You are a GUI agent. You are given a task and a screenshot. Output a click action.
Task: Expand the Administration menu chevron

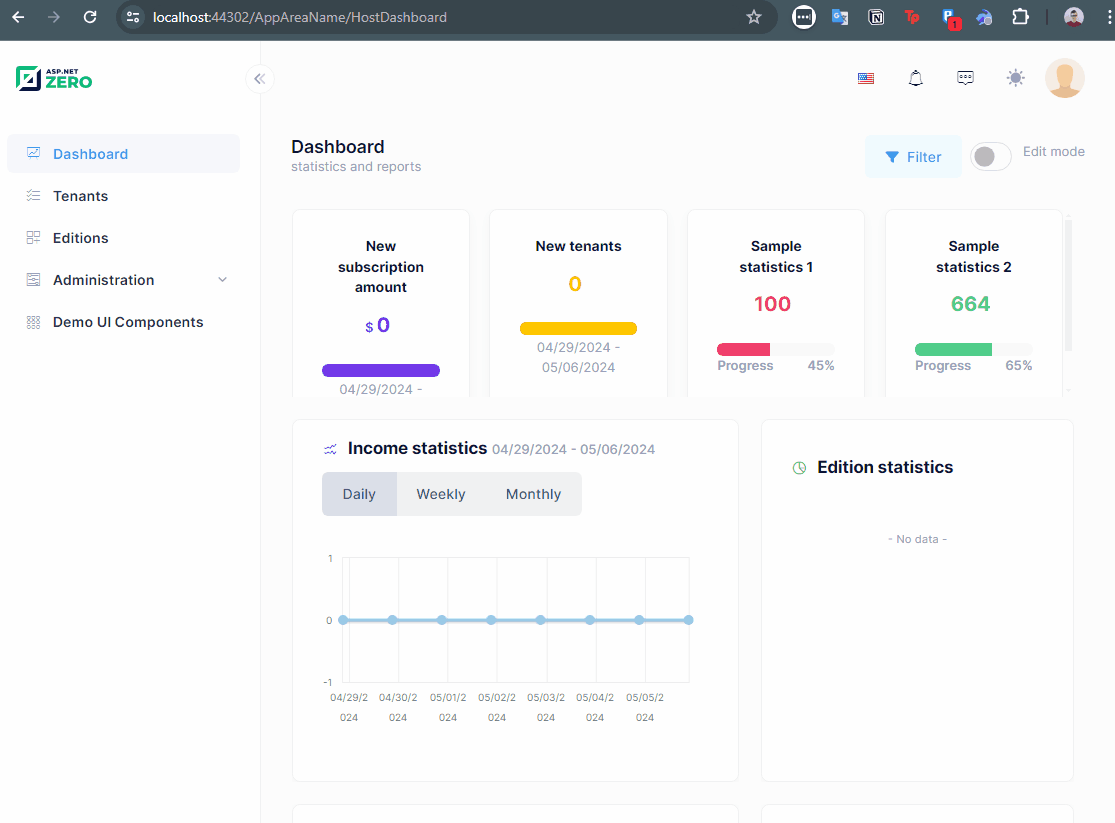tap(223, 280)
